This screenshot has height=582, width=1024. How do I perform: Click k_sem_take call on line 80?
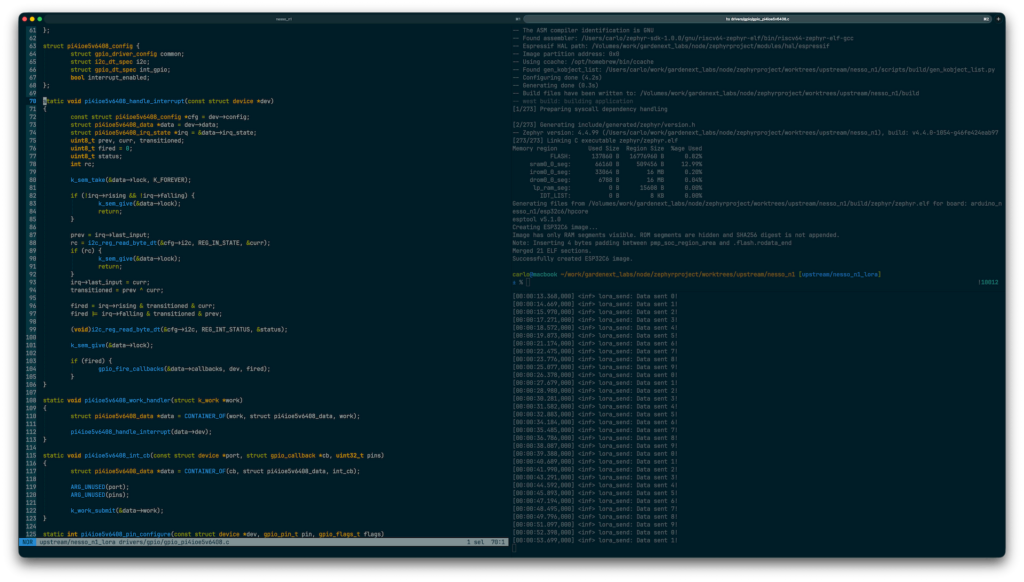(x=131, y=180)
